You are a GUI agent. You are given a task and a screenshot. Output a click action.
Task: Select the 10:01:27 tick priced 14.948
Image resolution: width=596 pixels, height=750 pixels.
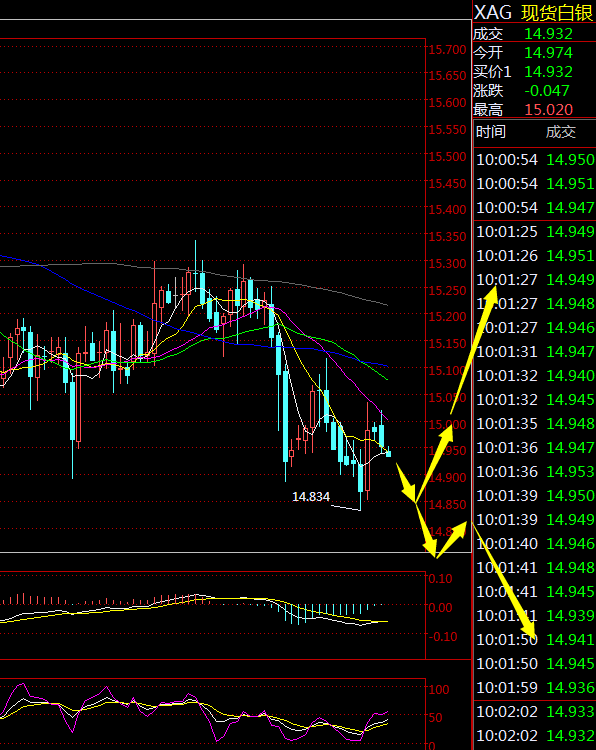pyautogui.click(x=535, y=304)
